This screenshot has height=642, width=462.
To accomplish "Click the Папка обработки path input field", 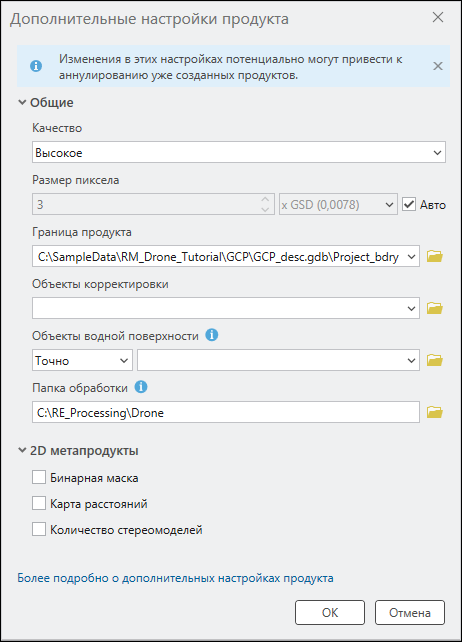I will point(226,412).
